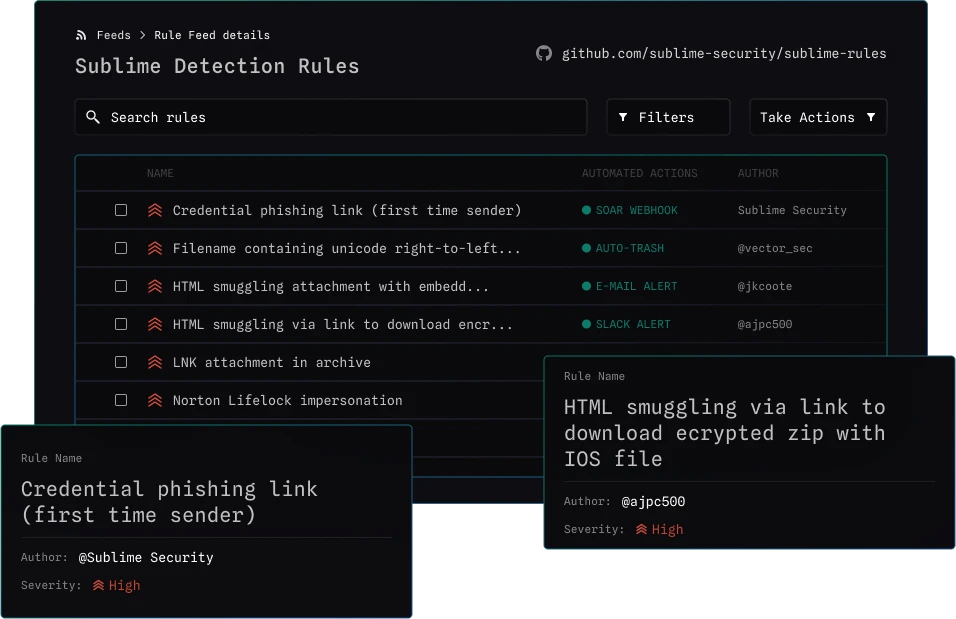
Task: Click severity icon on Credential phishing link row
Action: click(x=155, y=210)
